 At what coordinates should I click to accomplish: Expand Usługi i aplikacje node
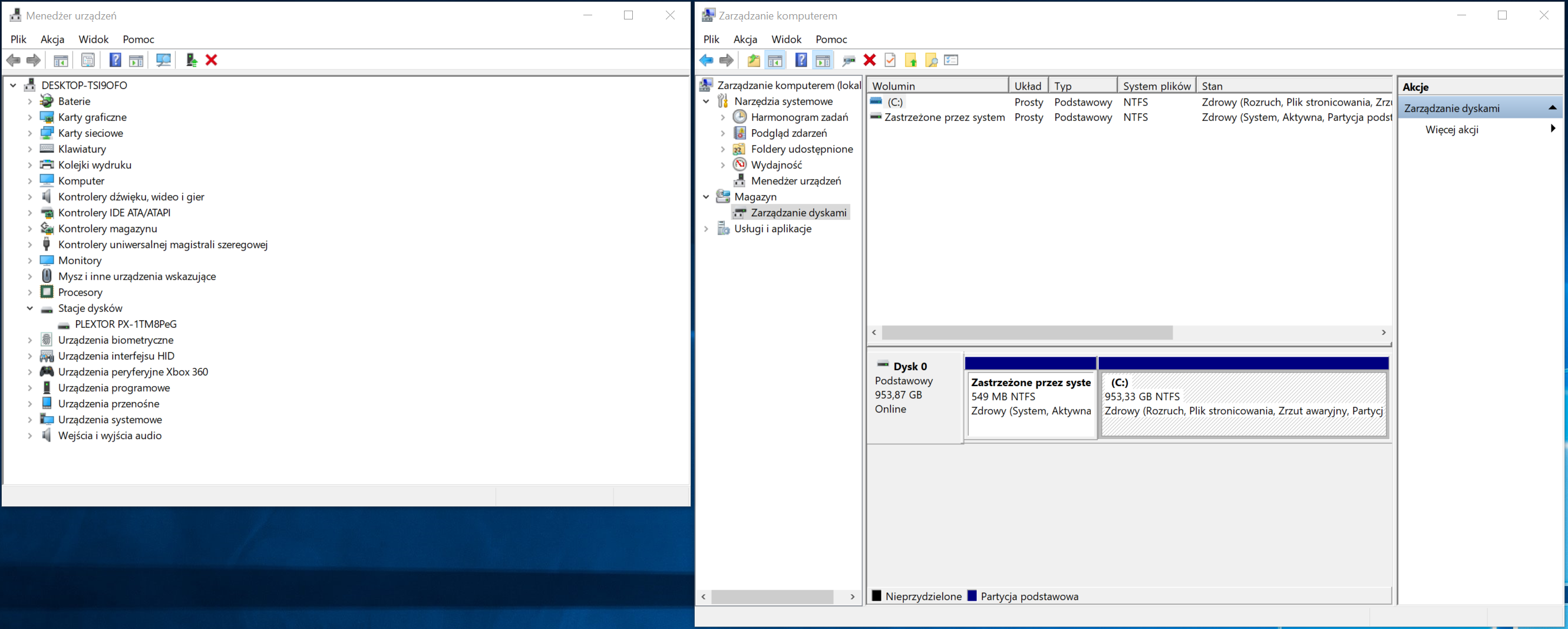pyautogui.click(x=706, y=229)
